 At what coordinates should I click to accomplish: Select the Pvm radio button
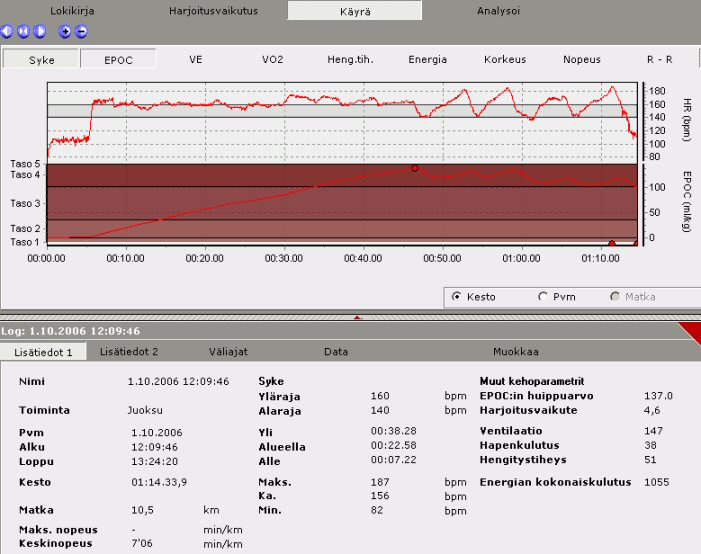click(x=543, y=297)
